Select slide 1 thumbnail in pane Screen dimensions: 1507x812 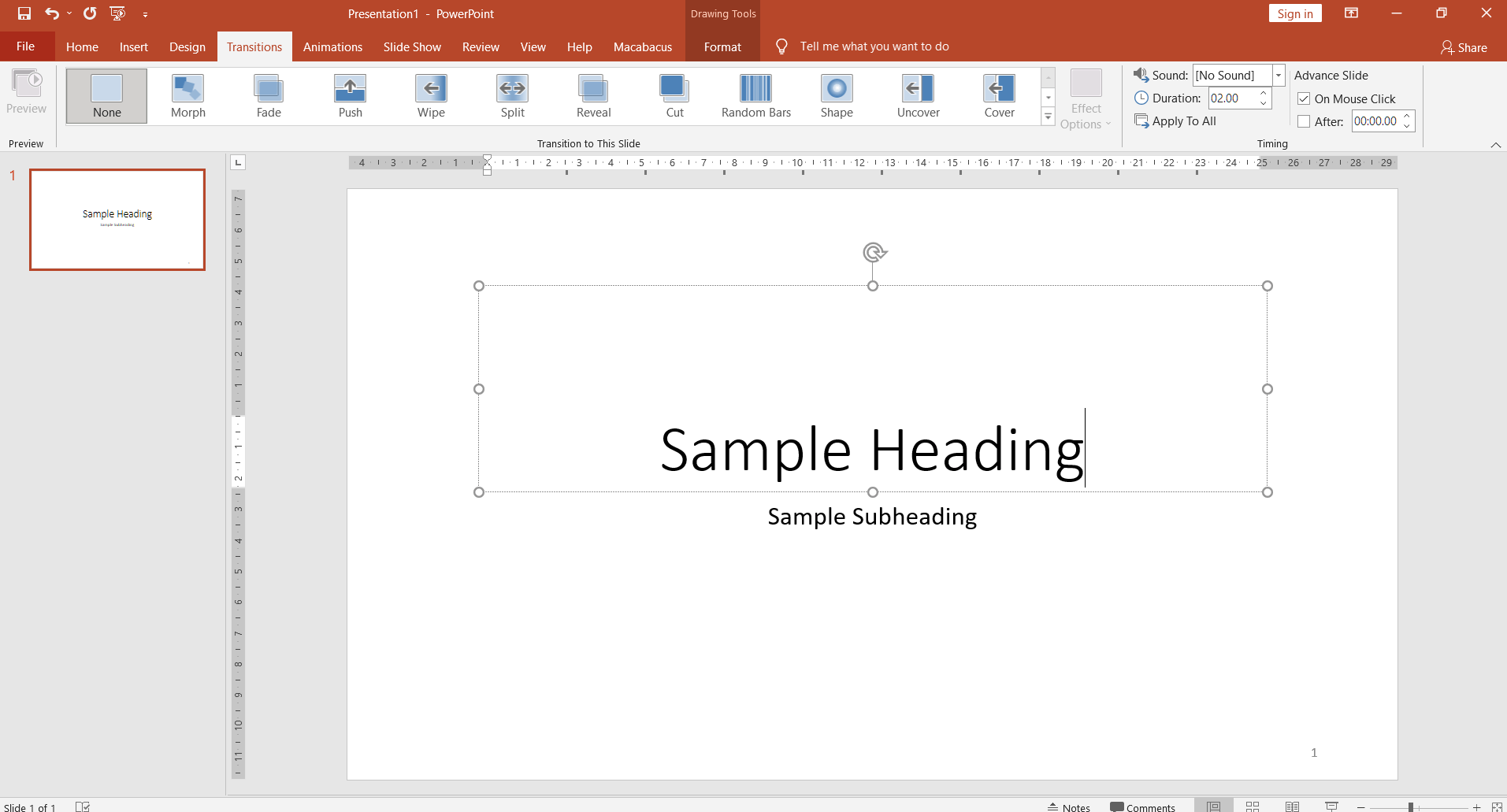(117, 219)
